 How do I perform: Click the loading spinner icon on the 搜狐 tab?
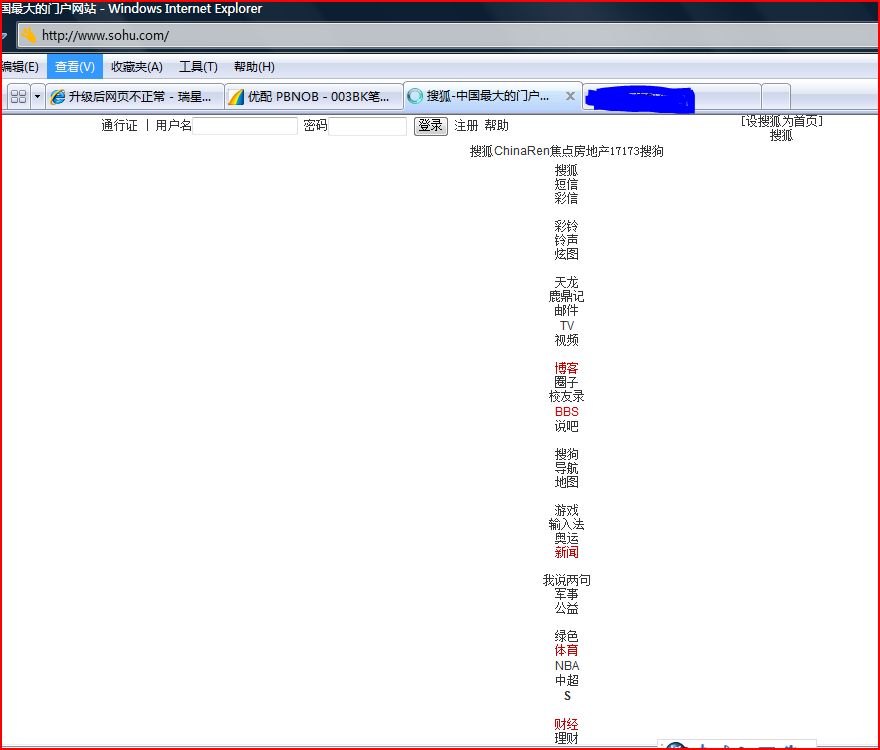pyautogui.click(x=415, y=96)
